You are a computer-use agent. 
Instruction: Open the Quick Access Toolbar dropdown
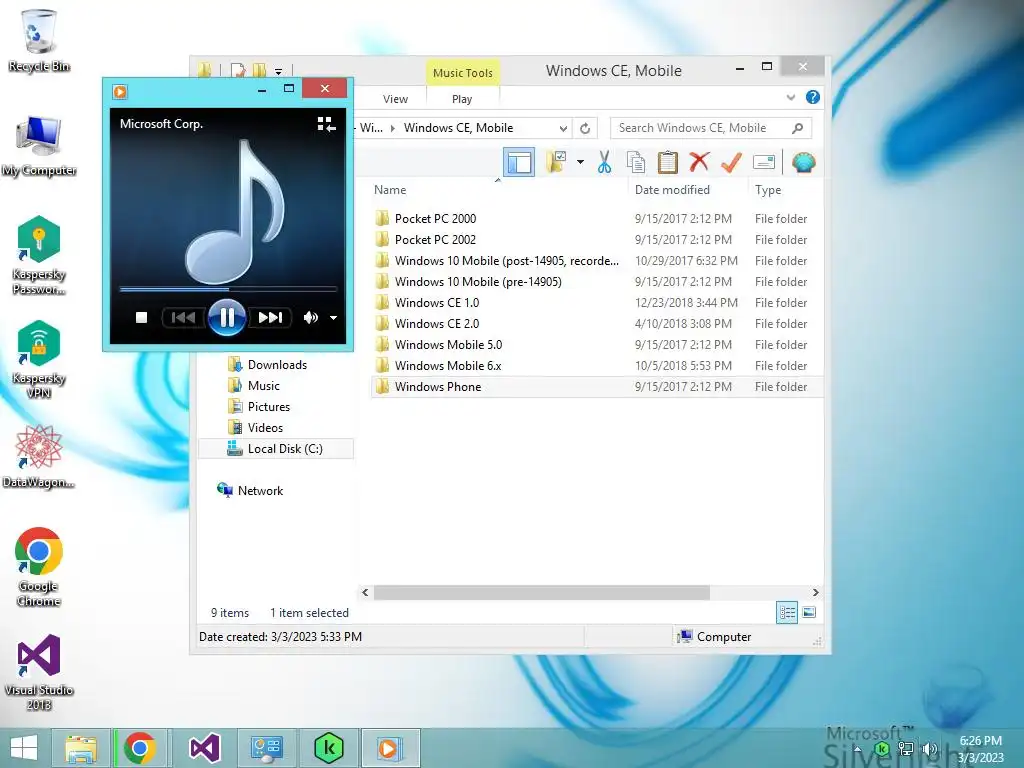(278, 71)
